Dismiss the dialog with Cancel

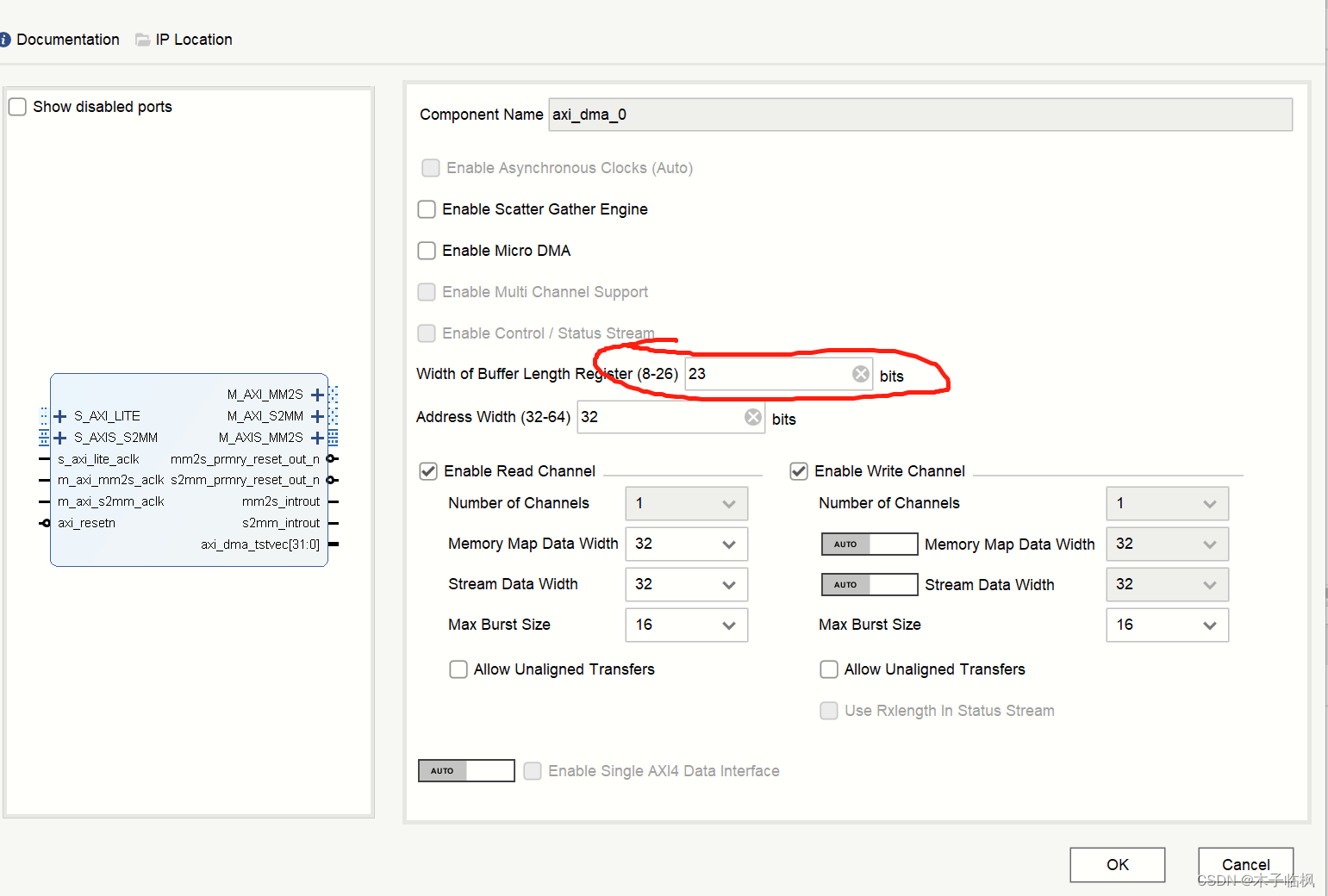click(x=1245, y=864)
